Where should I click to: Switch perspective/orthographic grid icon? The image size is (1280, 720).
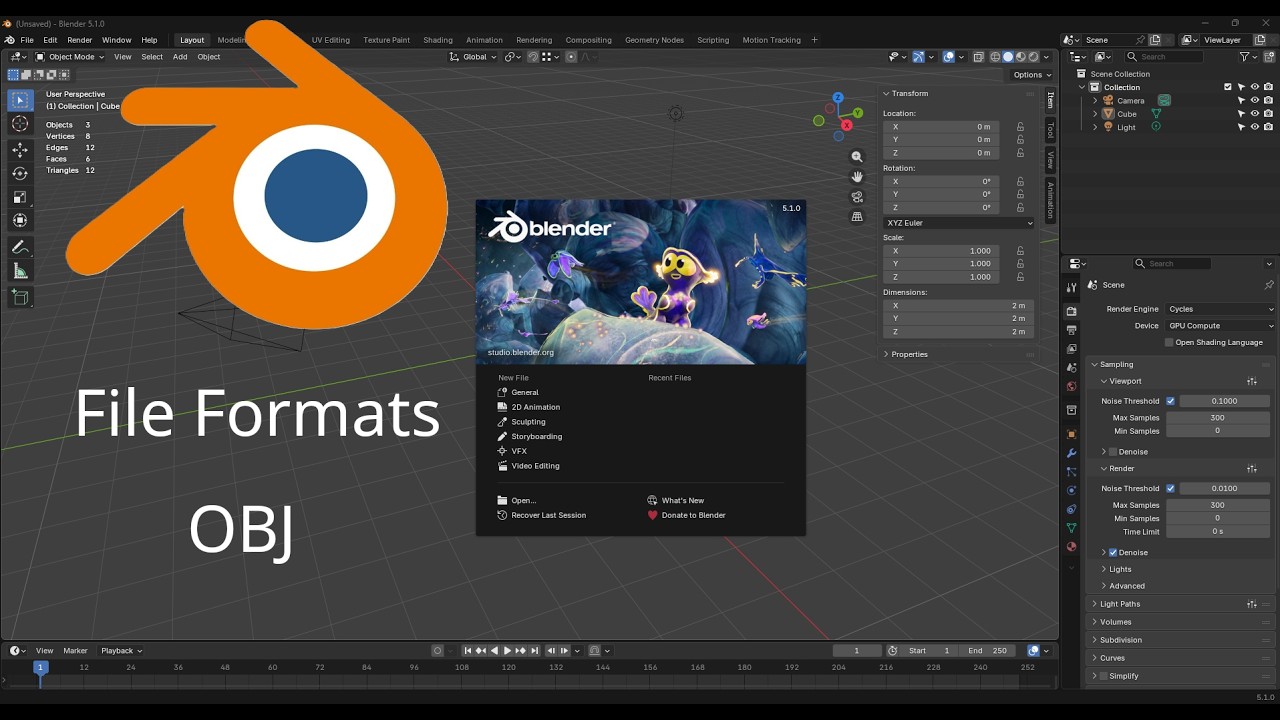(857, 217)
